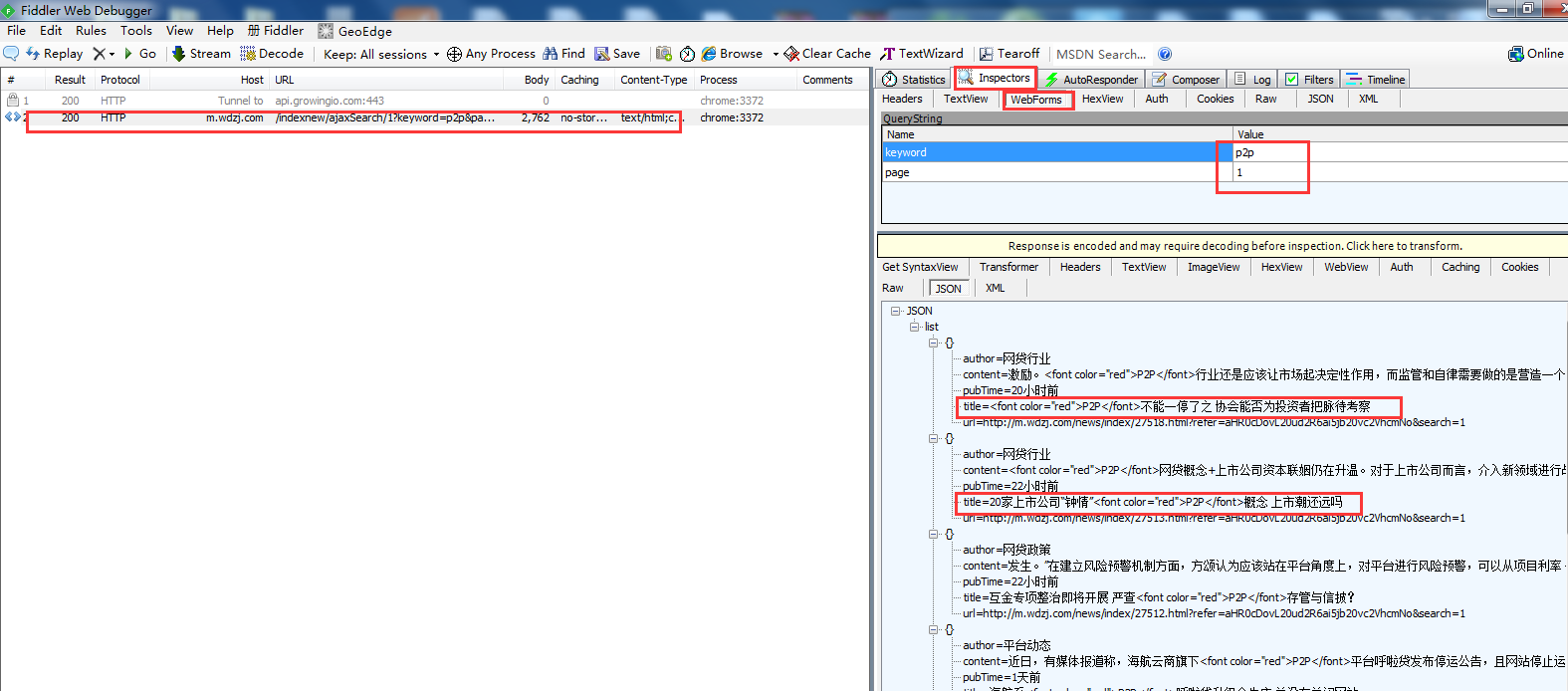Switch to the AutoResponder tab

(1091, 80)
